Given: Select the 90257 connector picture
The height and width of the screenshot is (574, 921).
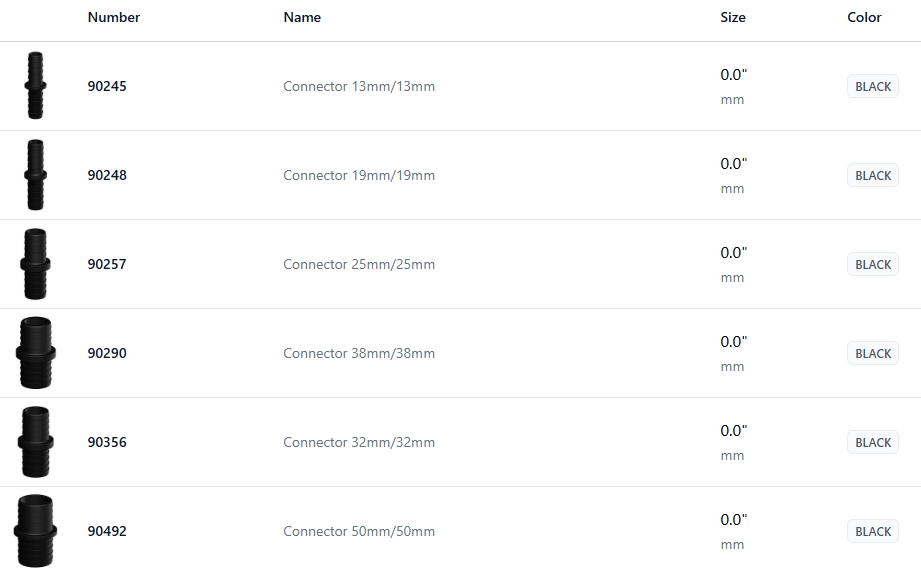Looking at the screenshot, I should [35, 264].
